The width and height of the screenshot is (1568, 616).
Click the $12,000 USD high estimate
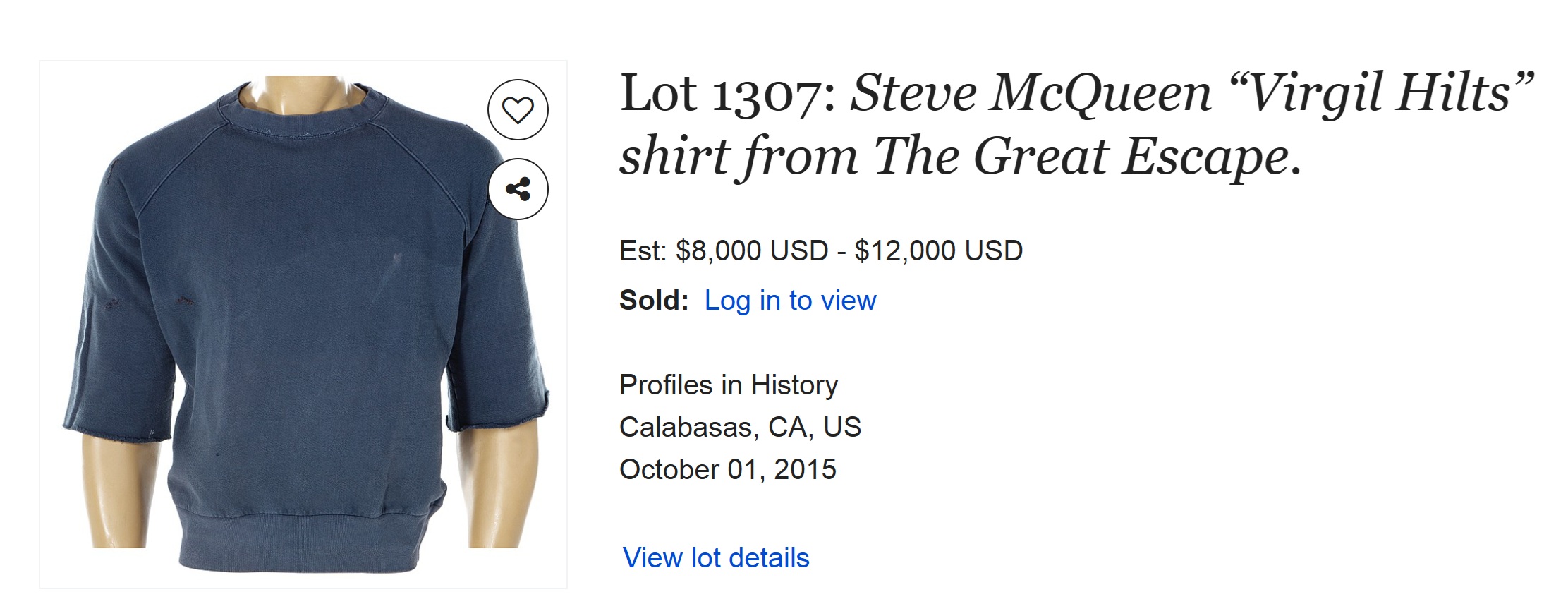point(938,251)
